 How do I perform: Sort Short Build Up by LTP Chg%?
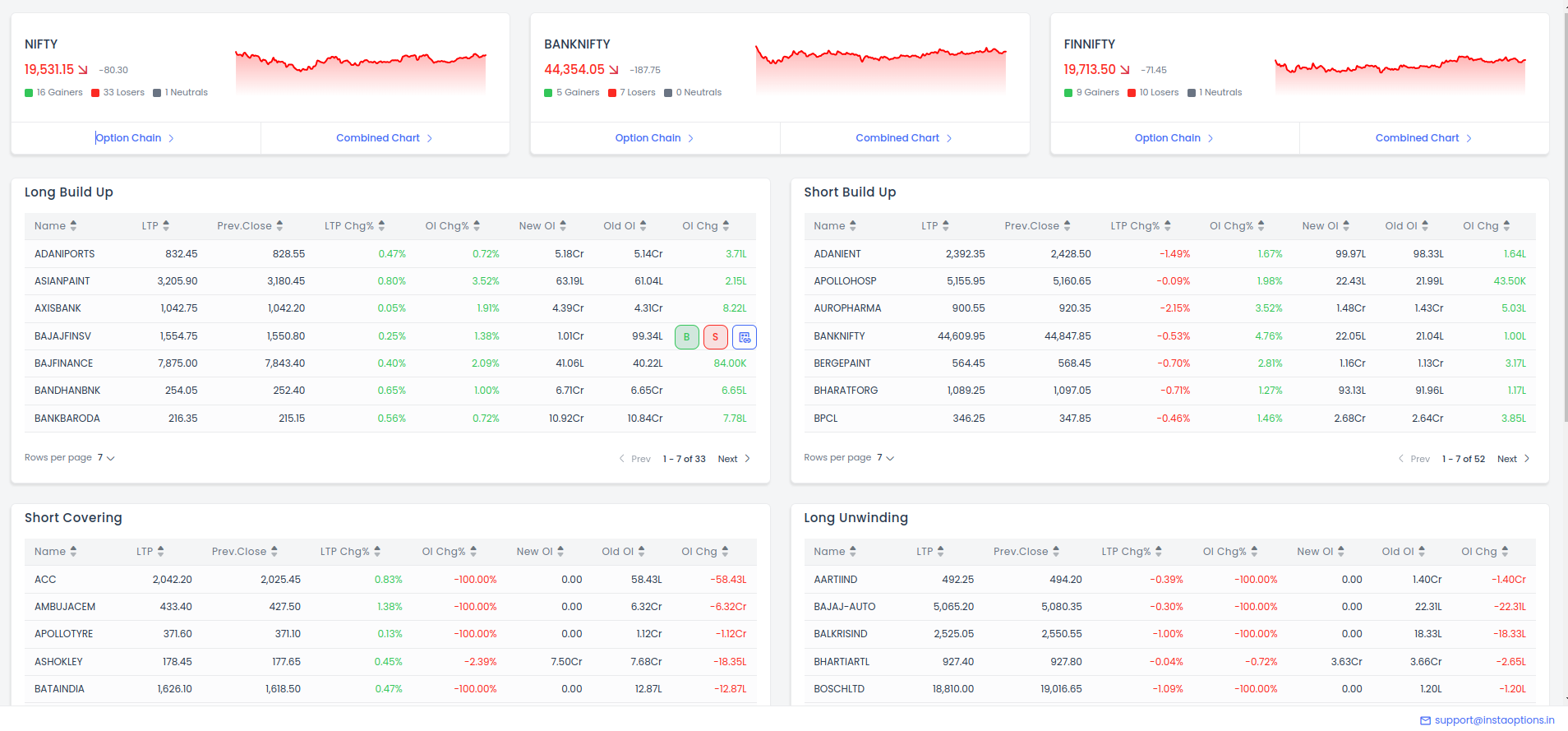pyautogui.click(x=1141, y=226)
